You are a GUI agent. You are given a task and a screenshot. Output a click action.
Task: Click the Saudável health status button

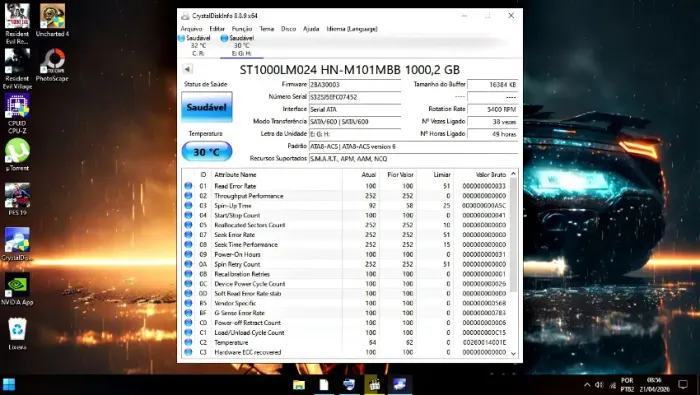tap(207, 107)
